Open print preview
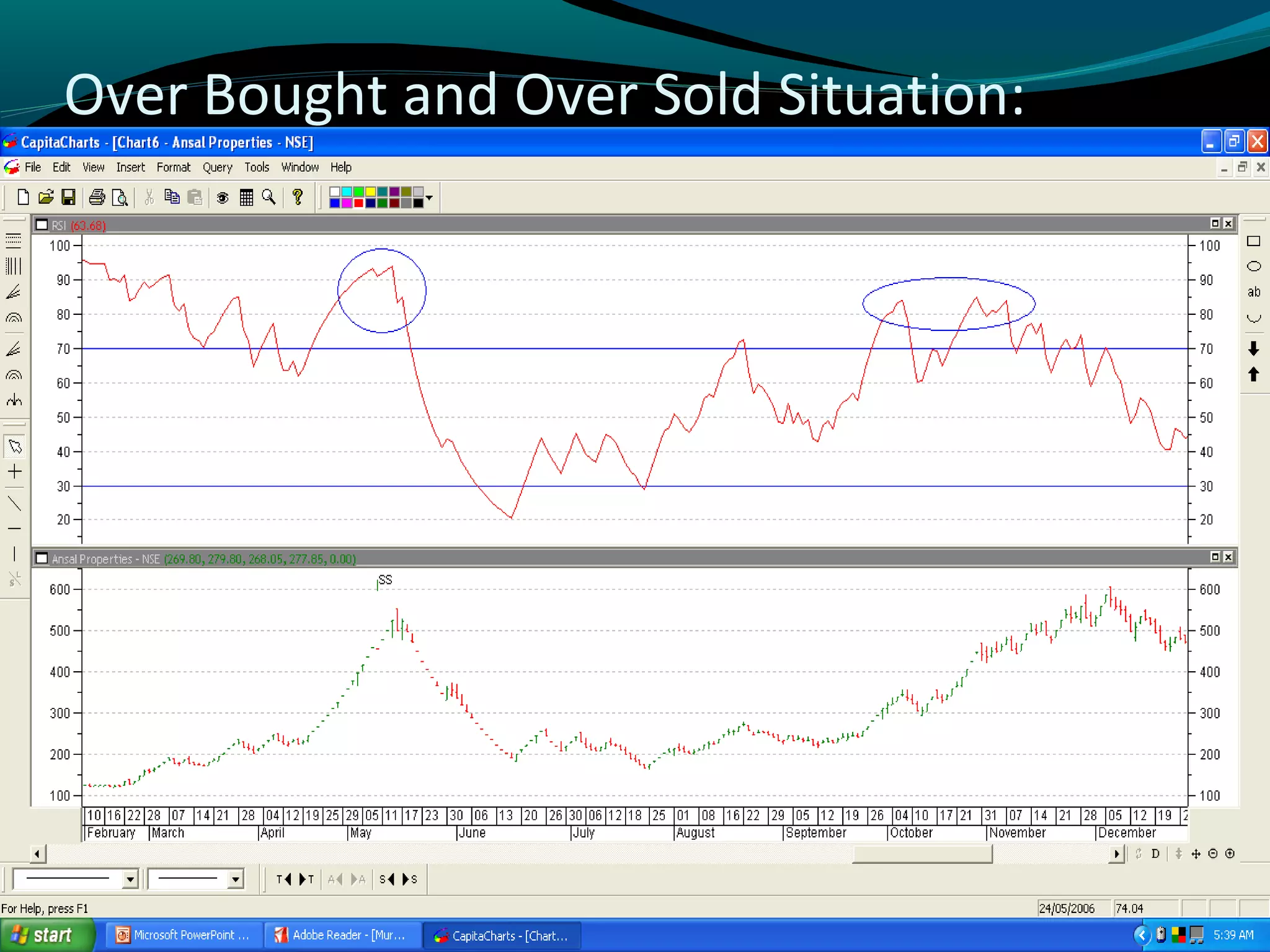The width and height of the screenshot is (1270, 952). coord(120,198)
